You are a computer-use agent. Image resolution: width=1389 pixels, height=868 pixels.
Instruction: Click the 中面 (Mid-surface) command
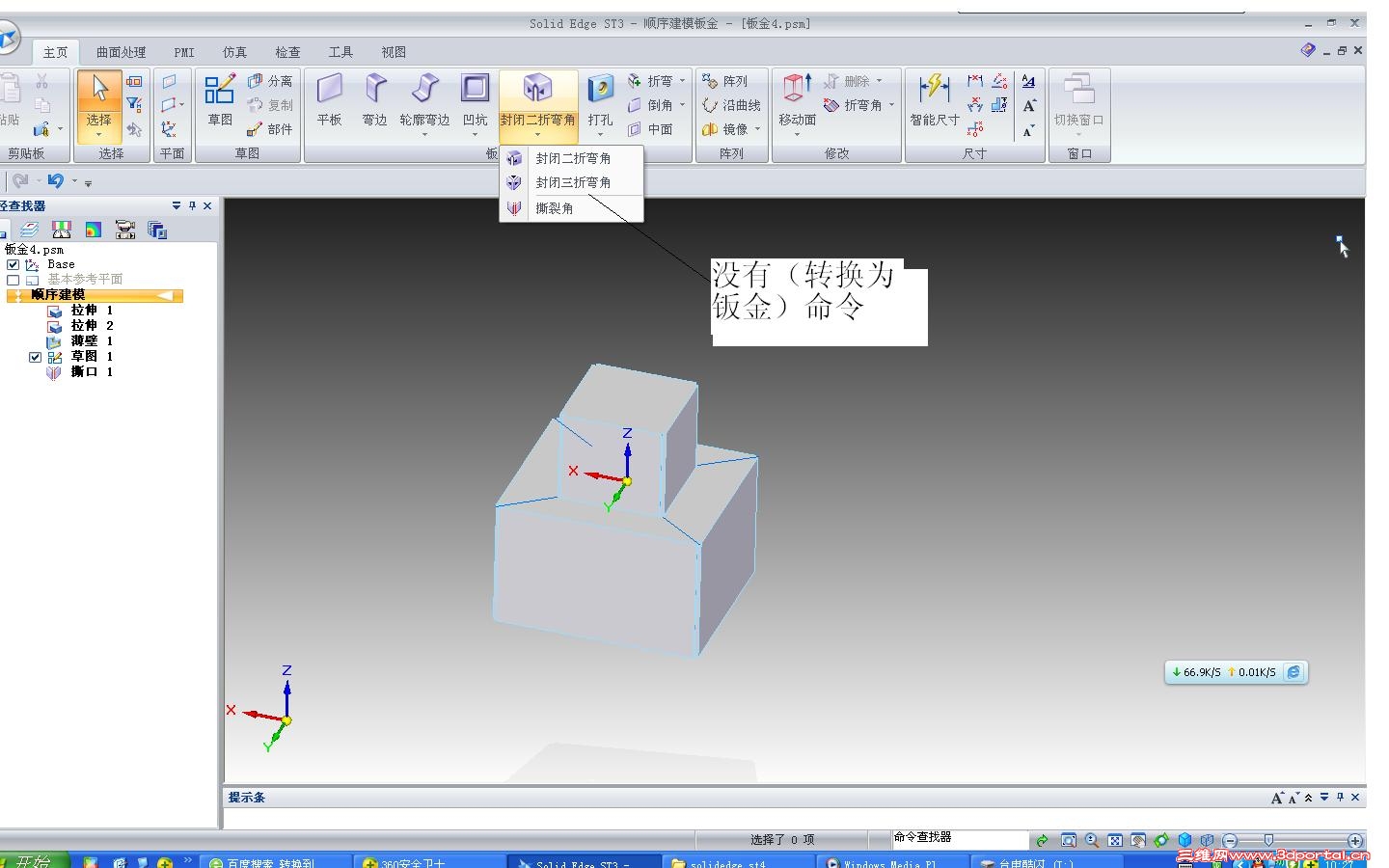(x=651, y=129)
